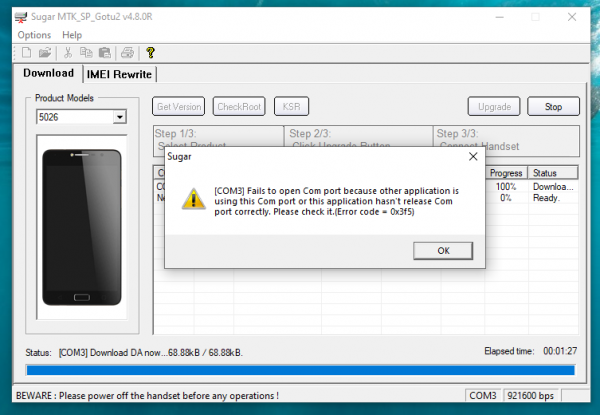Click the Upgrade button
Image resolution: width=600 pixels, height=415 pixels.
(x=494, y=106)
